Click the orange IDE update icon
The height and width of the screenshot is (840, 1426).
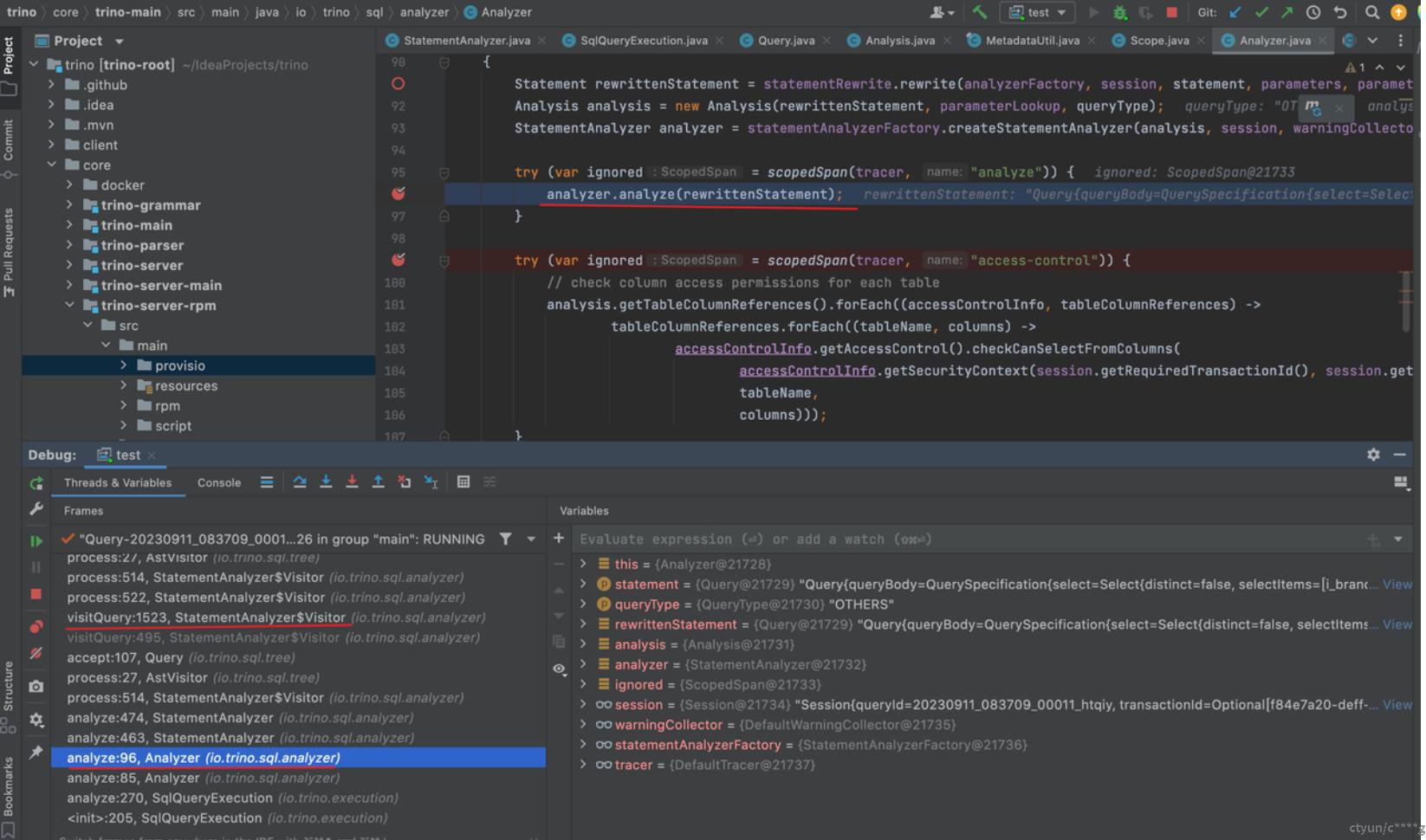[1398, 12]
